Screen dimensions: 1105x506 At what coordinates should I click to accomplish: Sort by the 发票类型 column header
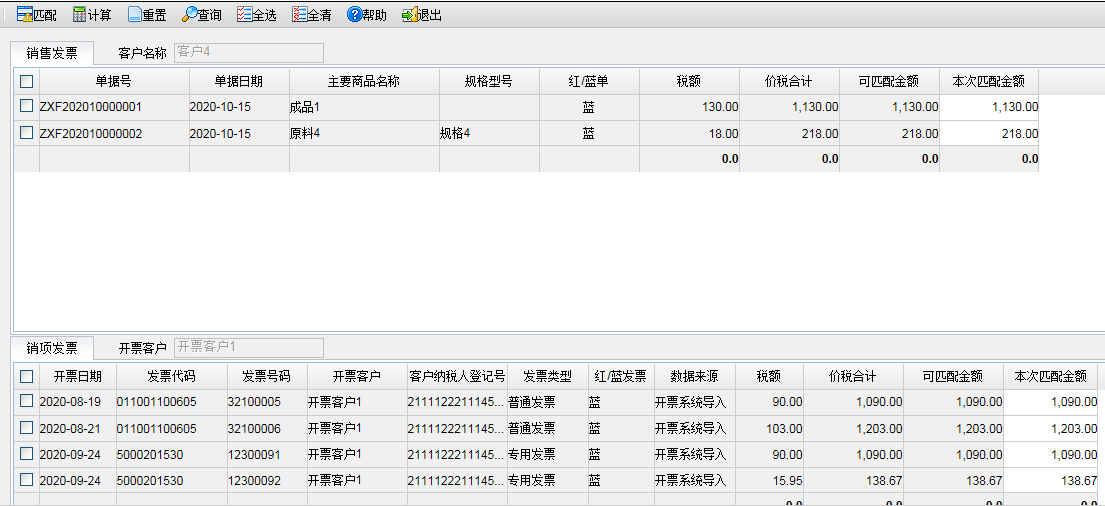(x=547, y=376)
